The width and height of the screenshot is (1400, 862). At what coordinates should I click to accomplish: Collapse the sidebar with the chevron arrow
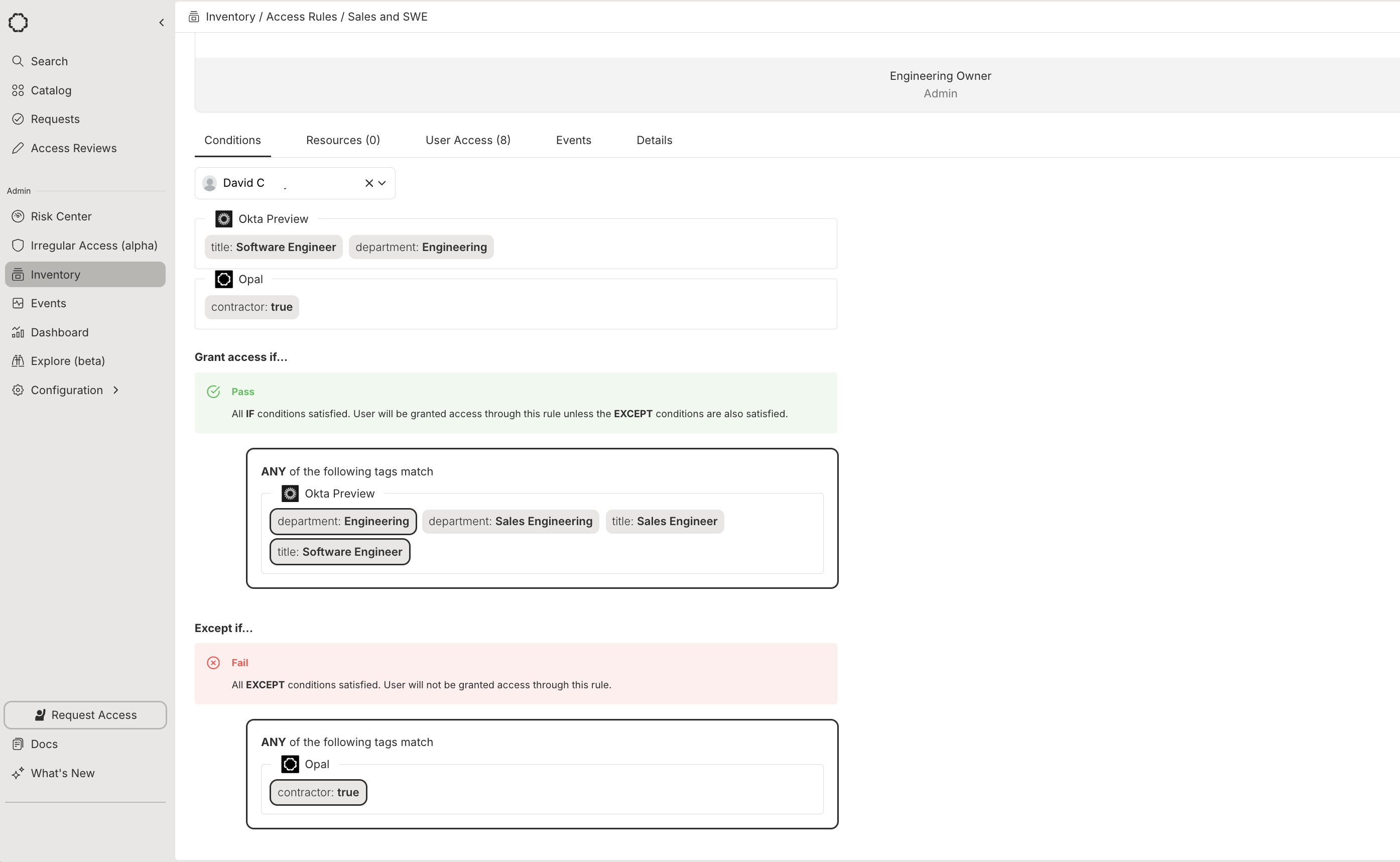(161, 23)
